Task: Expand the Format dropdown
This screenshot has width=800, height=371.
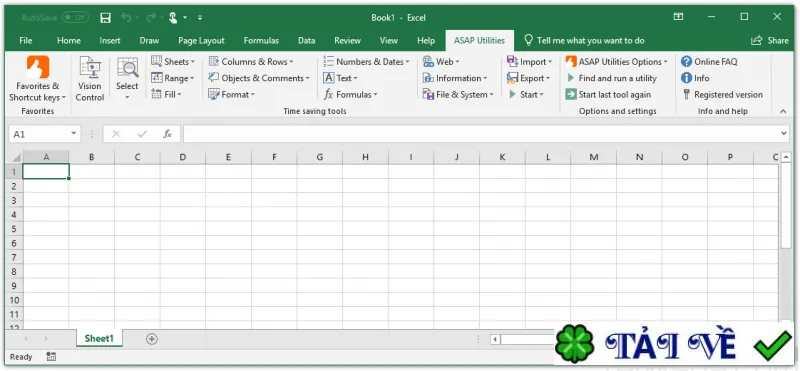Action: [x=231, y=94]
